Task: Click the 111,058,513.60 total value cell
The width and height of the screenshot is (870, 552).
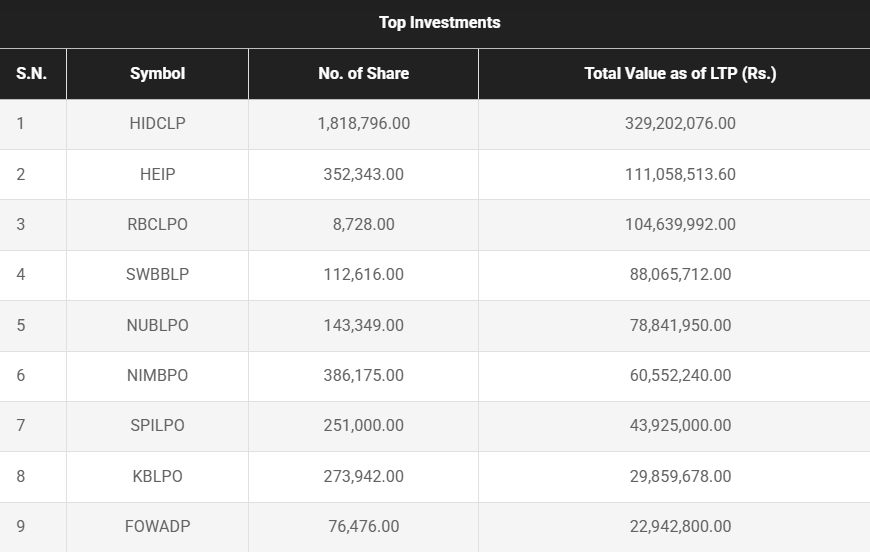Action: (x=680, y=174)
